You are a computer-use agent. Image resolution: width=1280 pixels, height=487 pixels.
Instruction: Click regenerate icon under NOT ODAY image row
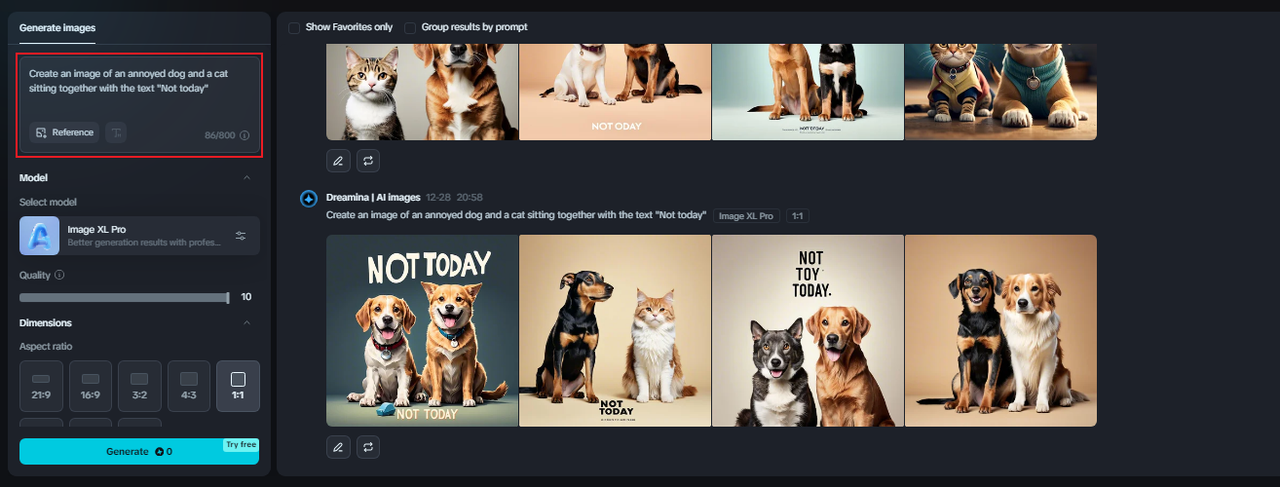pos(368,160)
